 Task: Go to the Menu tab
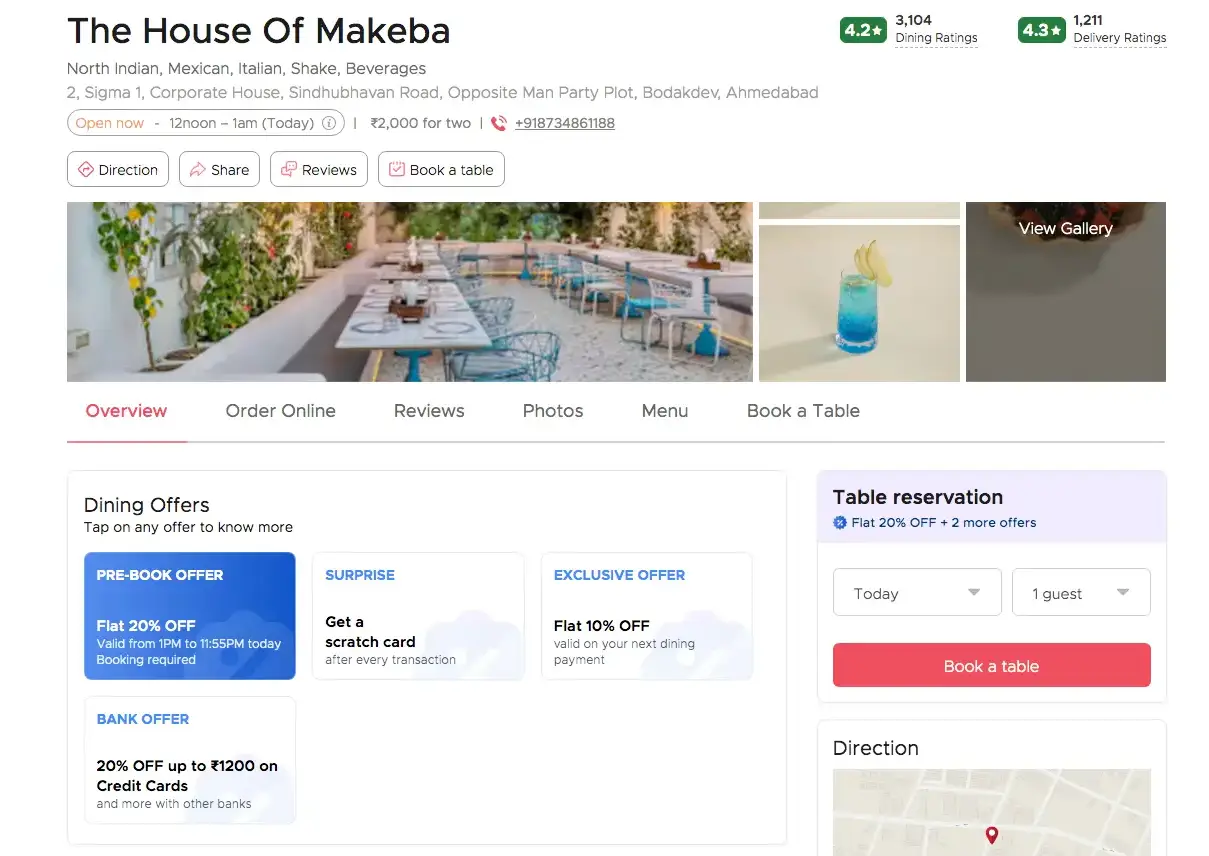click(x=665, y=411)
